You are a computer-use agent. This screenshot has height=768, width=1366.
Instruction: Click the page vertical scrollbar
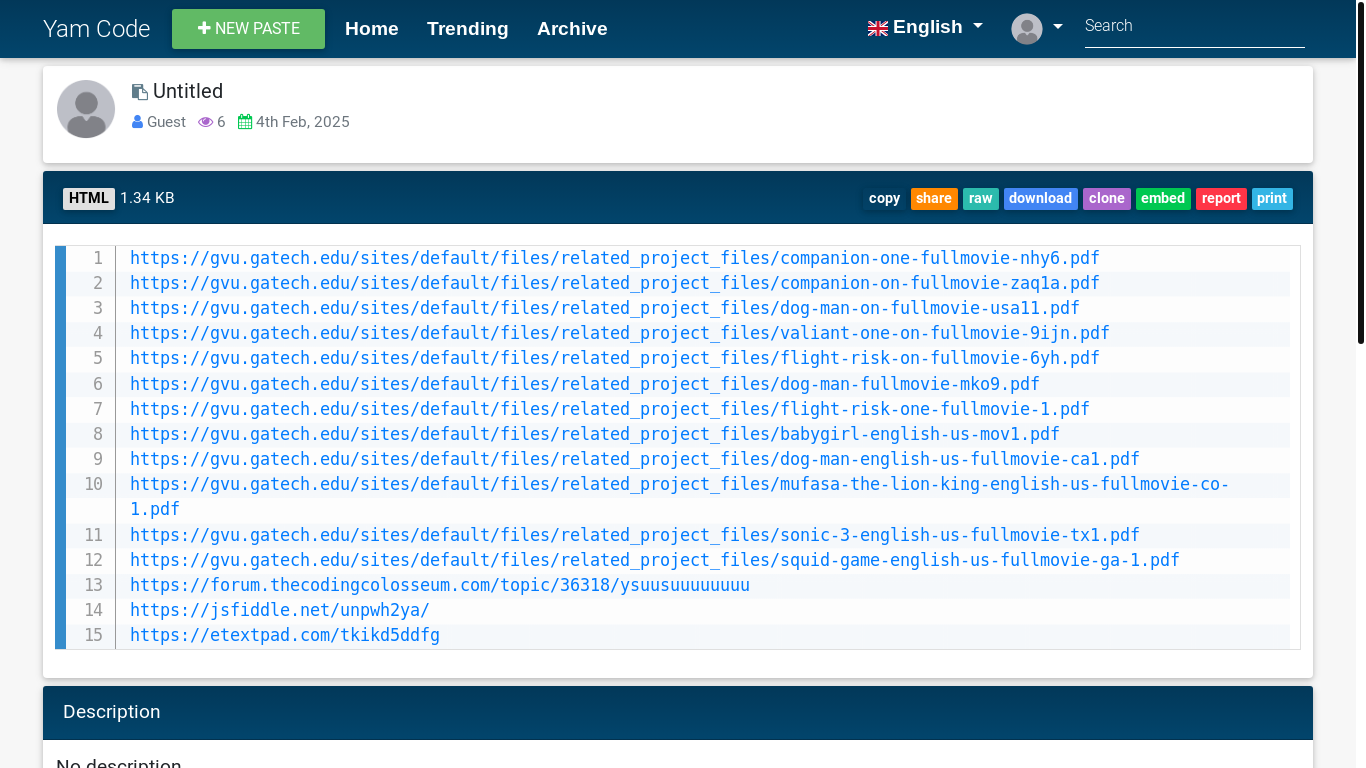click(x=1361, y=172)
